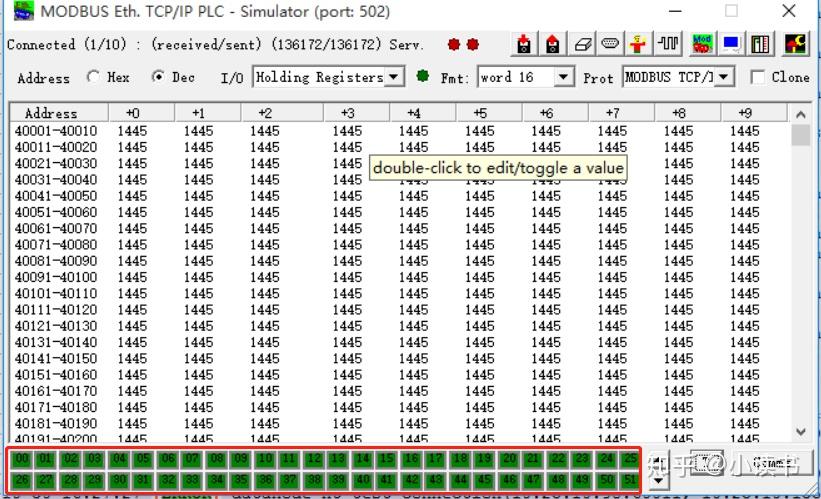Screen dimensions: 821x499
Task: Click the eraser icon to clear values
Action: tap(582, 45)
